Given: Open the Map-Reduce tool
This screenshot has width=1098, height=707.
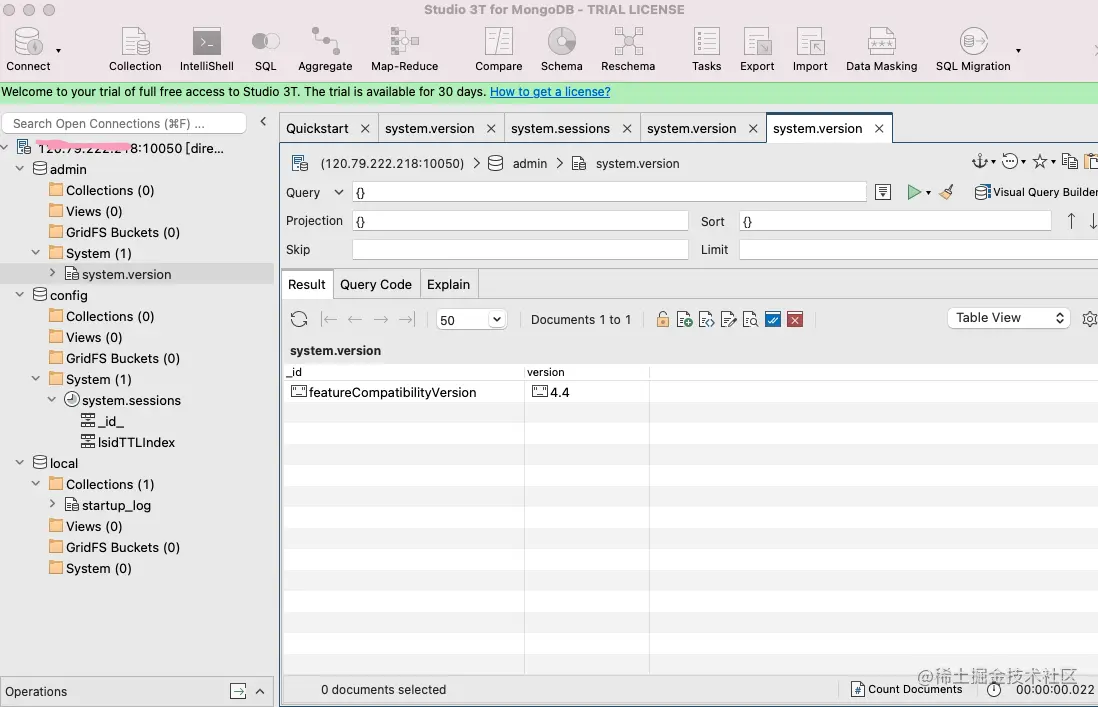Looking at the screenshot, I should [404, 50].
